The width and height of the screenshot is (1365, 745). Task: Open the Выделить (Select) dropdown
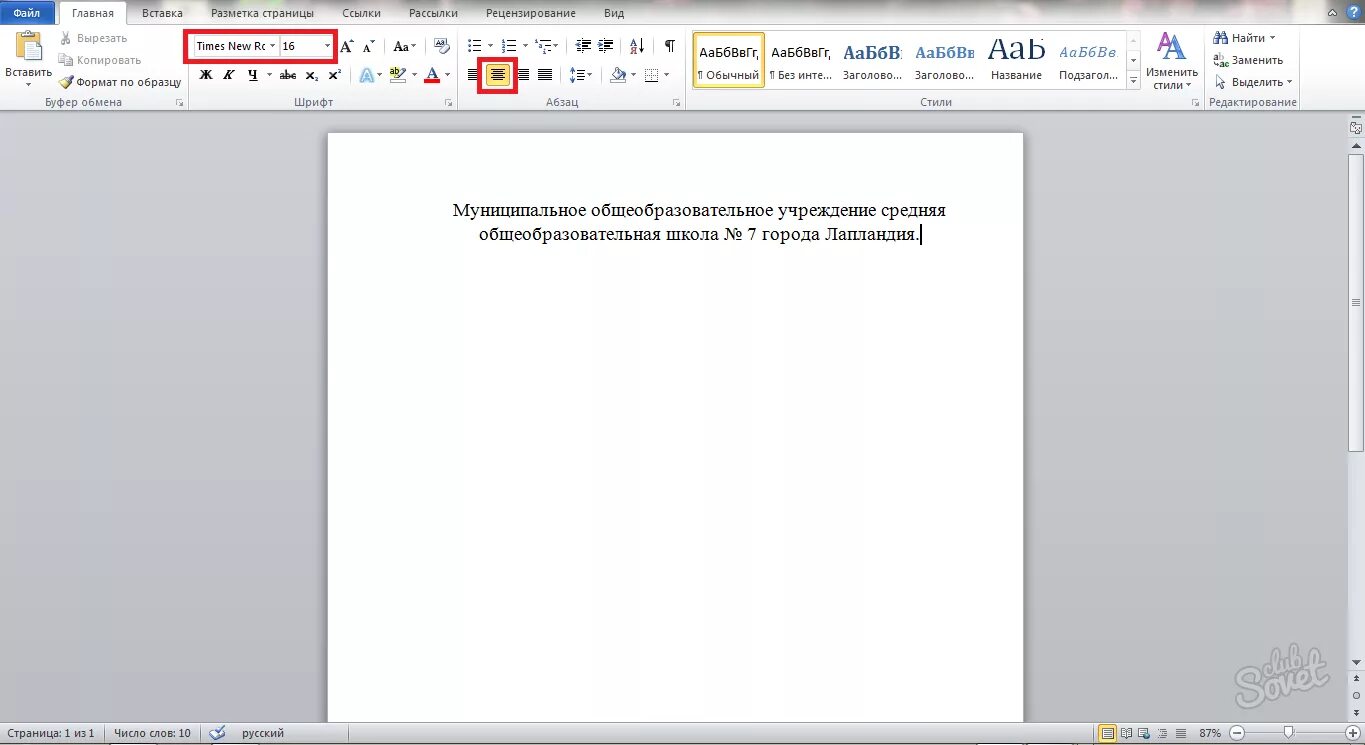(1253, 82)
